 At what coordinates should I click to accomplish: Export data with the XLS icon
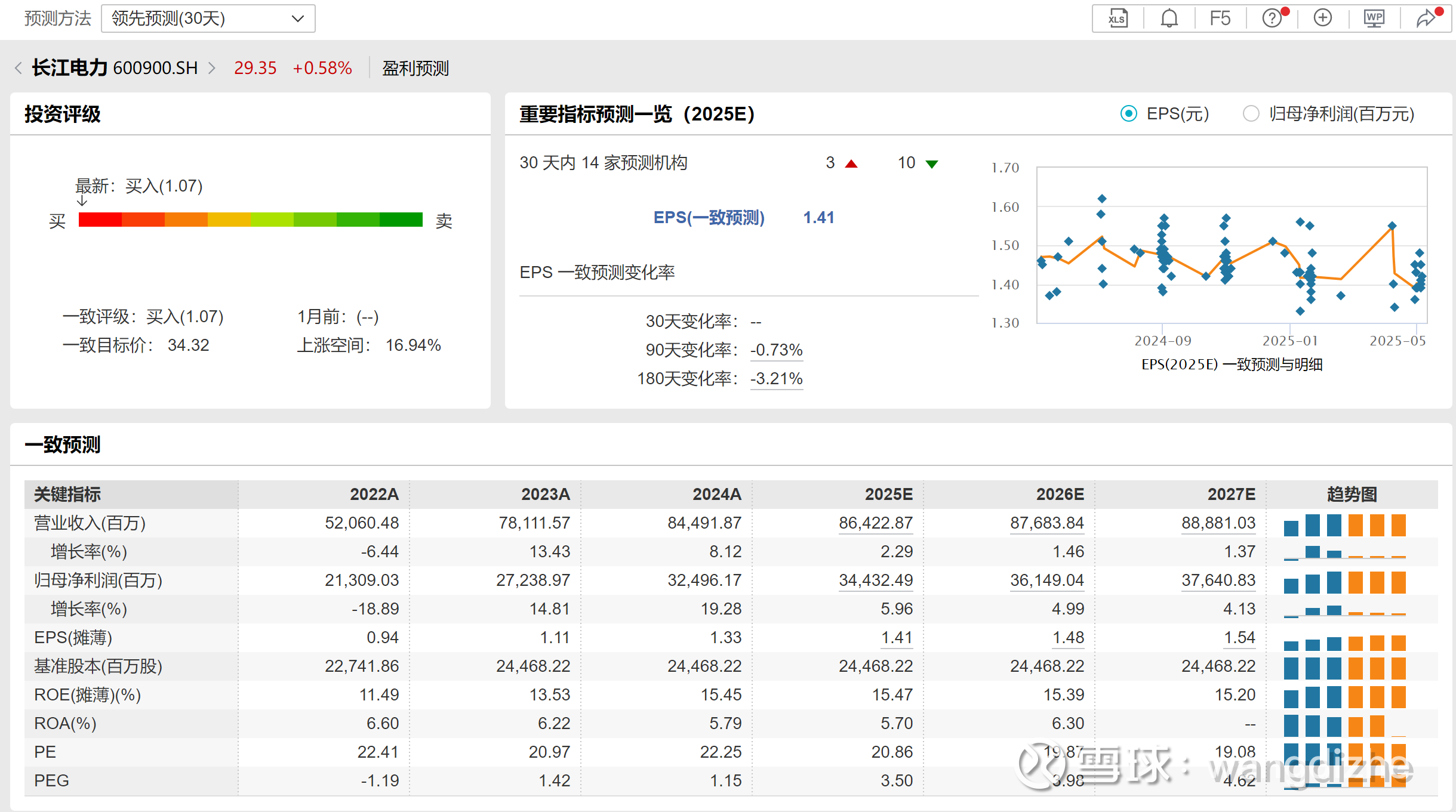click(1117, 18)
